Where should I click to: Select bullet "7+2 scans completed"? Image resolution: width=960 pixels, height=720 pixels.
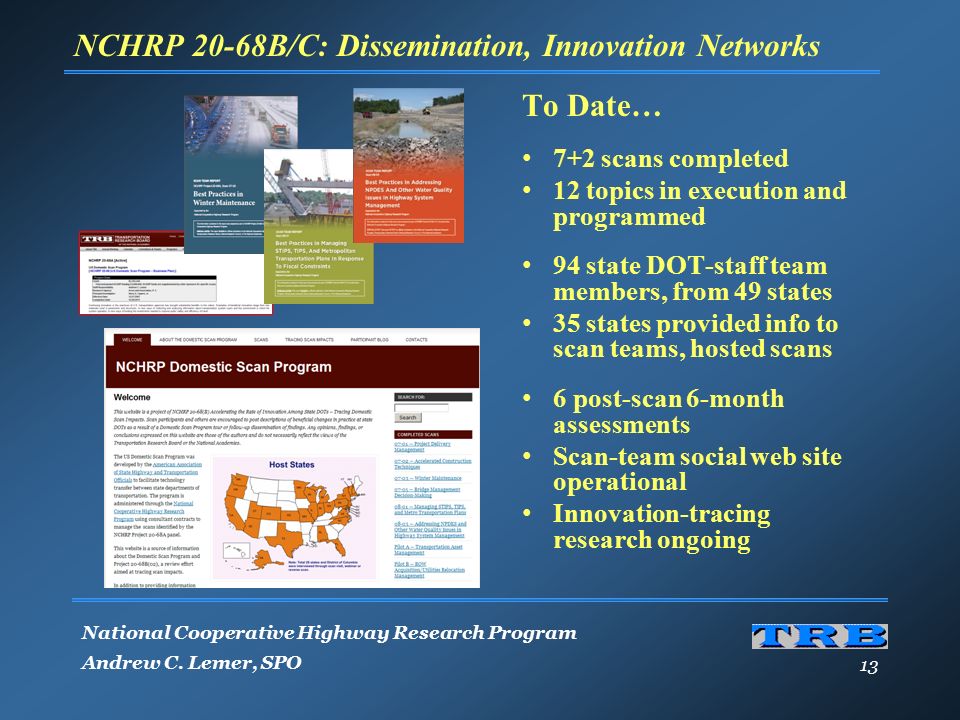(x=670, y=159)
